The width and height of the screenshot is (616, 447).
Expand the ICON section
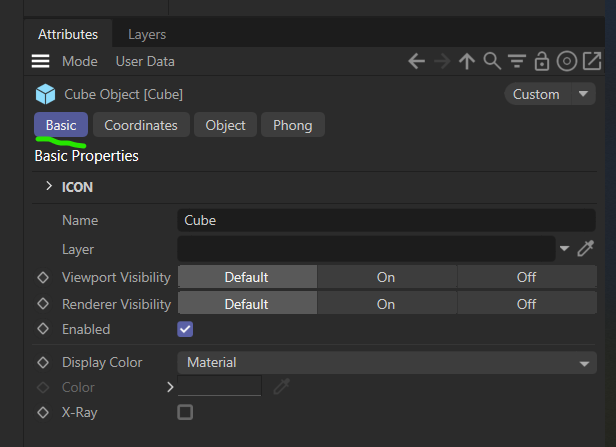click(49, 186)
